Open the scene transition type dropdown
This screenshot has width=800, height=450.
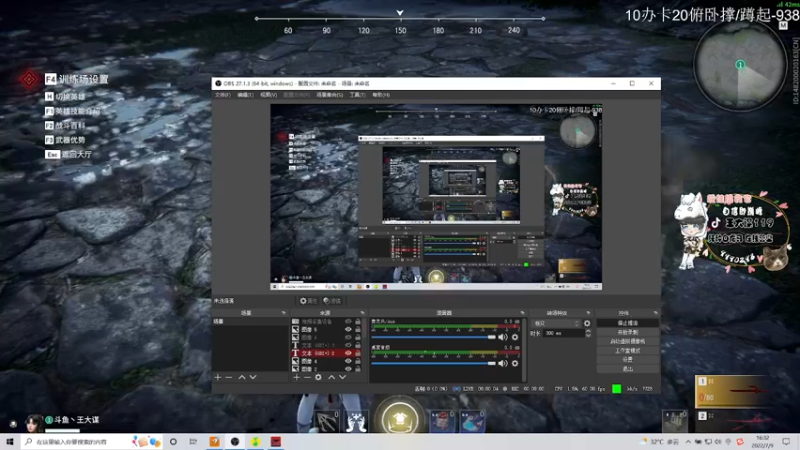pos(556,323)
